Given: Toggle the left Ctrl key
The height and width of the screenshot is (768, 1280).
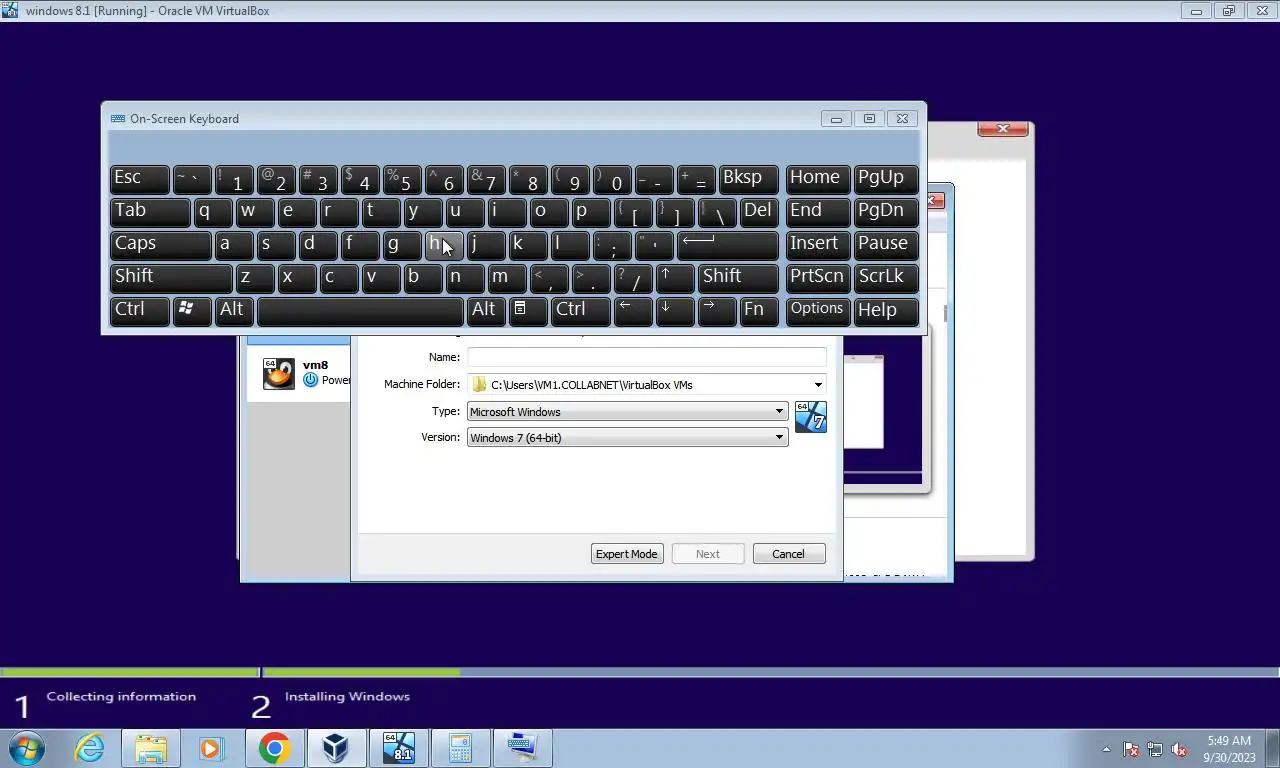Looking at the screenshot, I should 139,311.
